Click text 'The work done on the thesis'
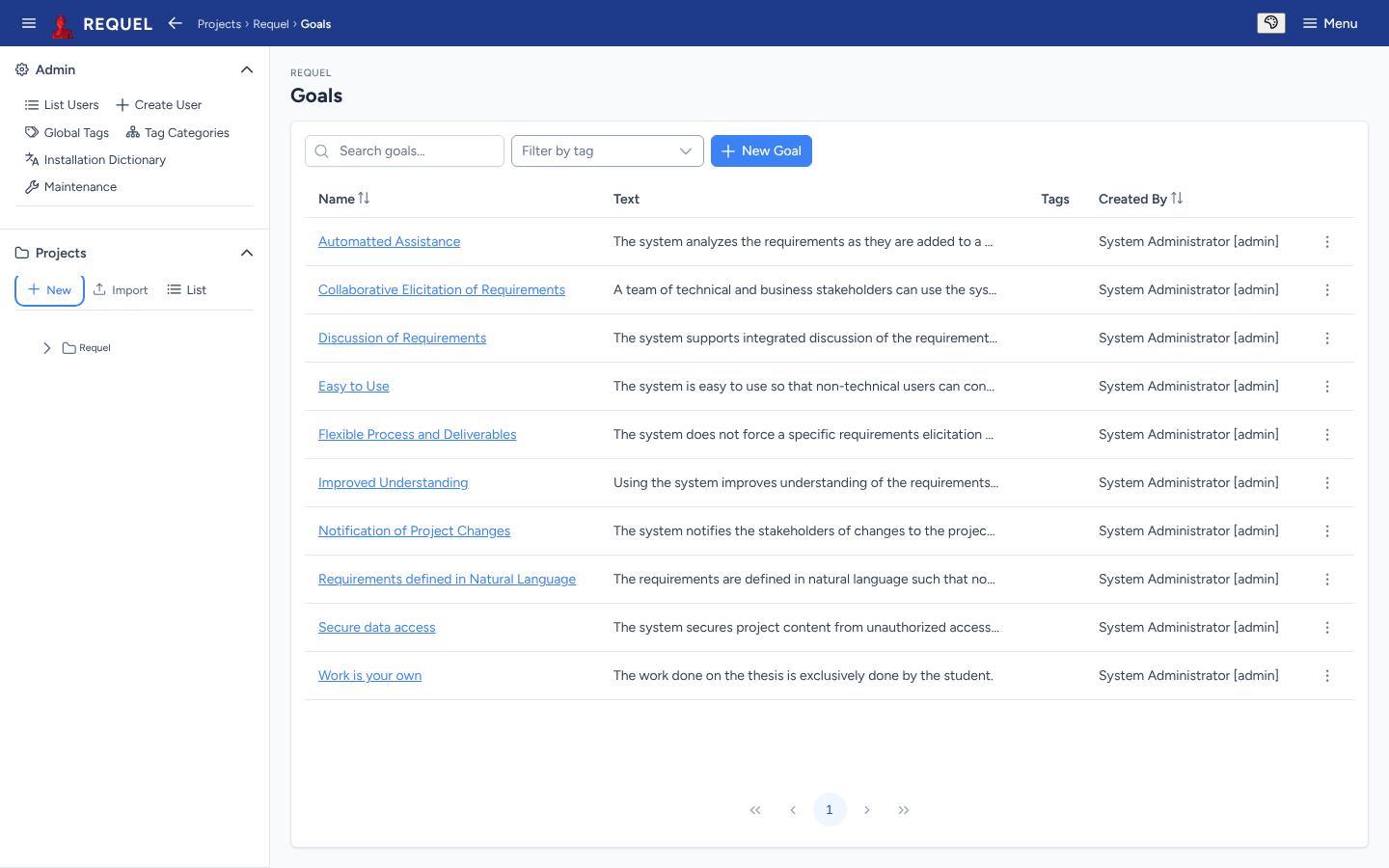This screenshot has width=1389, height=868. tap(698, 676)
